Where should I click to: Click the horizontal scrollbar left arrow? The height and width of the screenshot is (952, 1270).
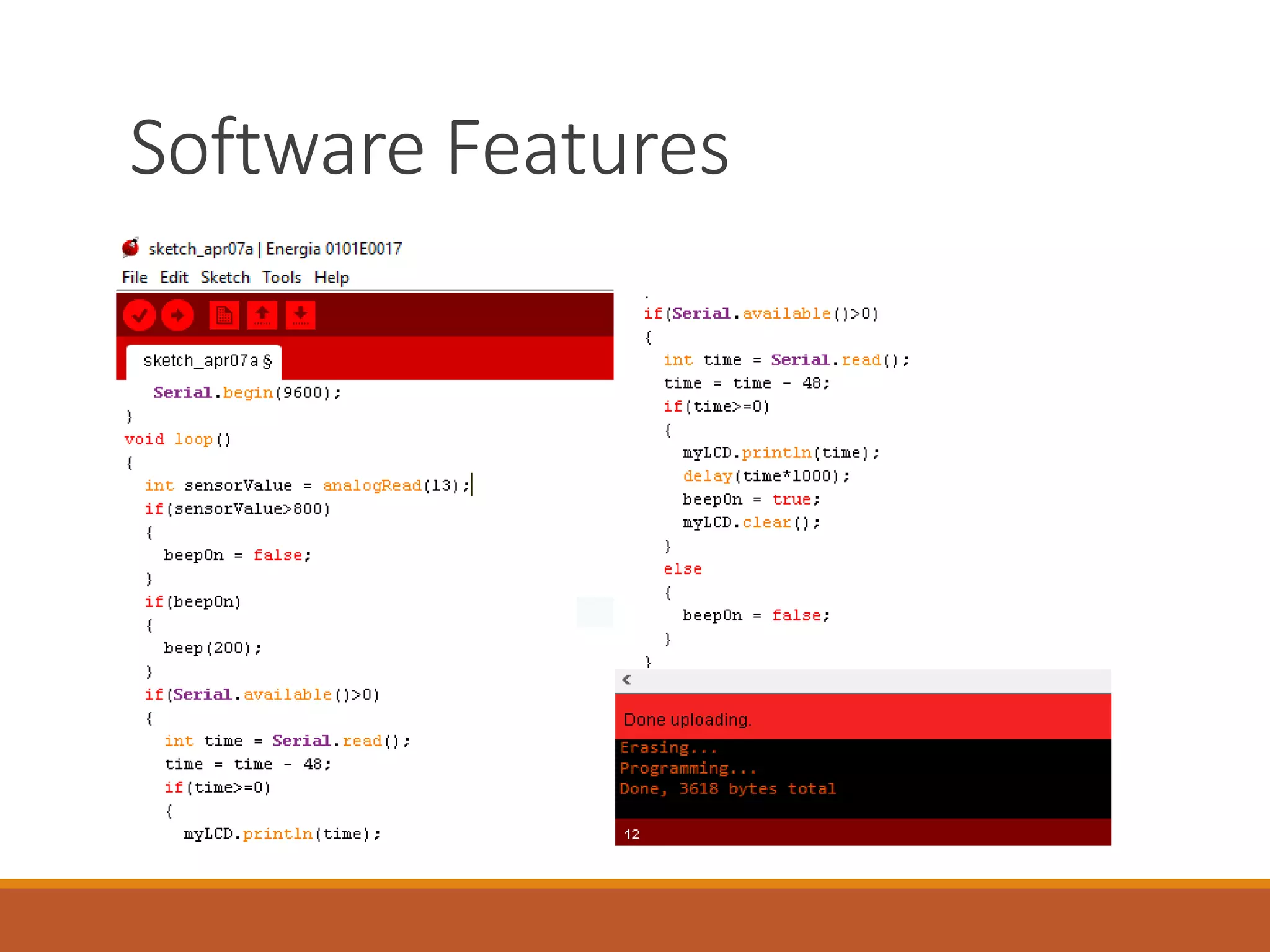click(x=627, y=680)
